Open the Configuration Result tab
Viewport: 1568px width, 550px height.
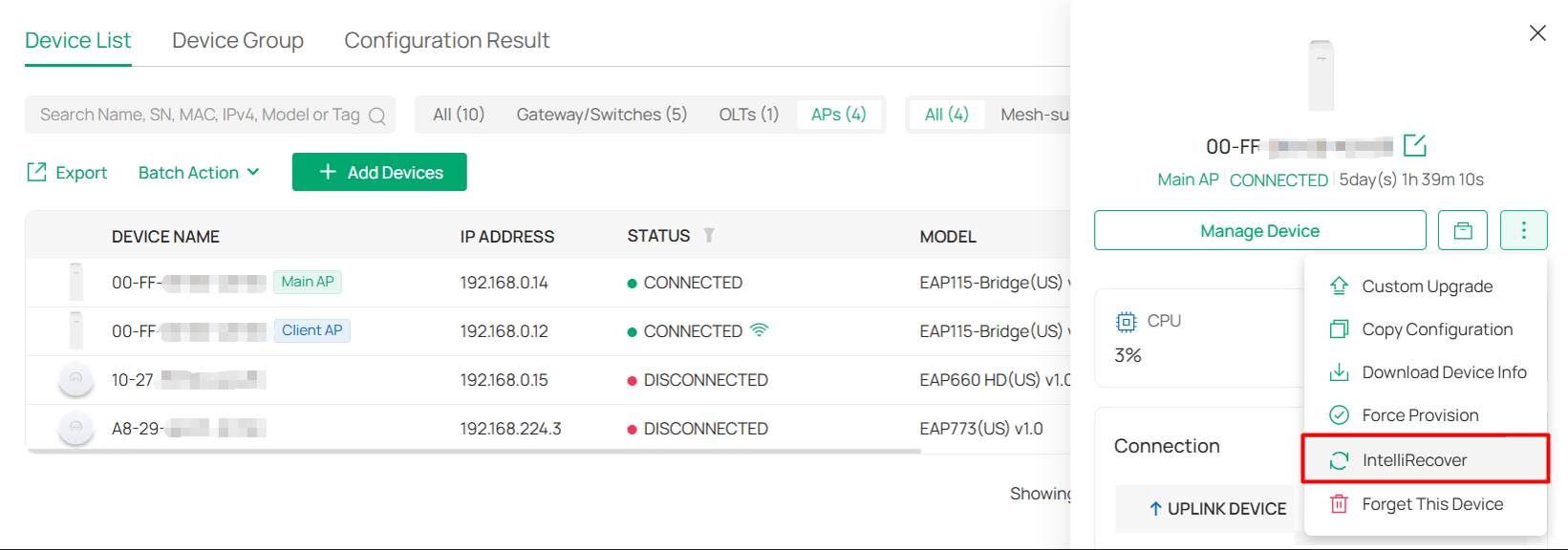pos(447,40)
